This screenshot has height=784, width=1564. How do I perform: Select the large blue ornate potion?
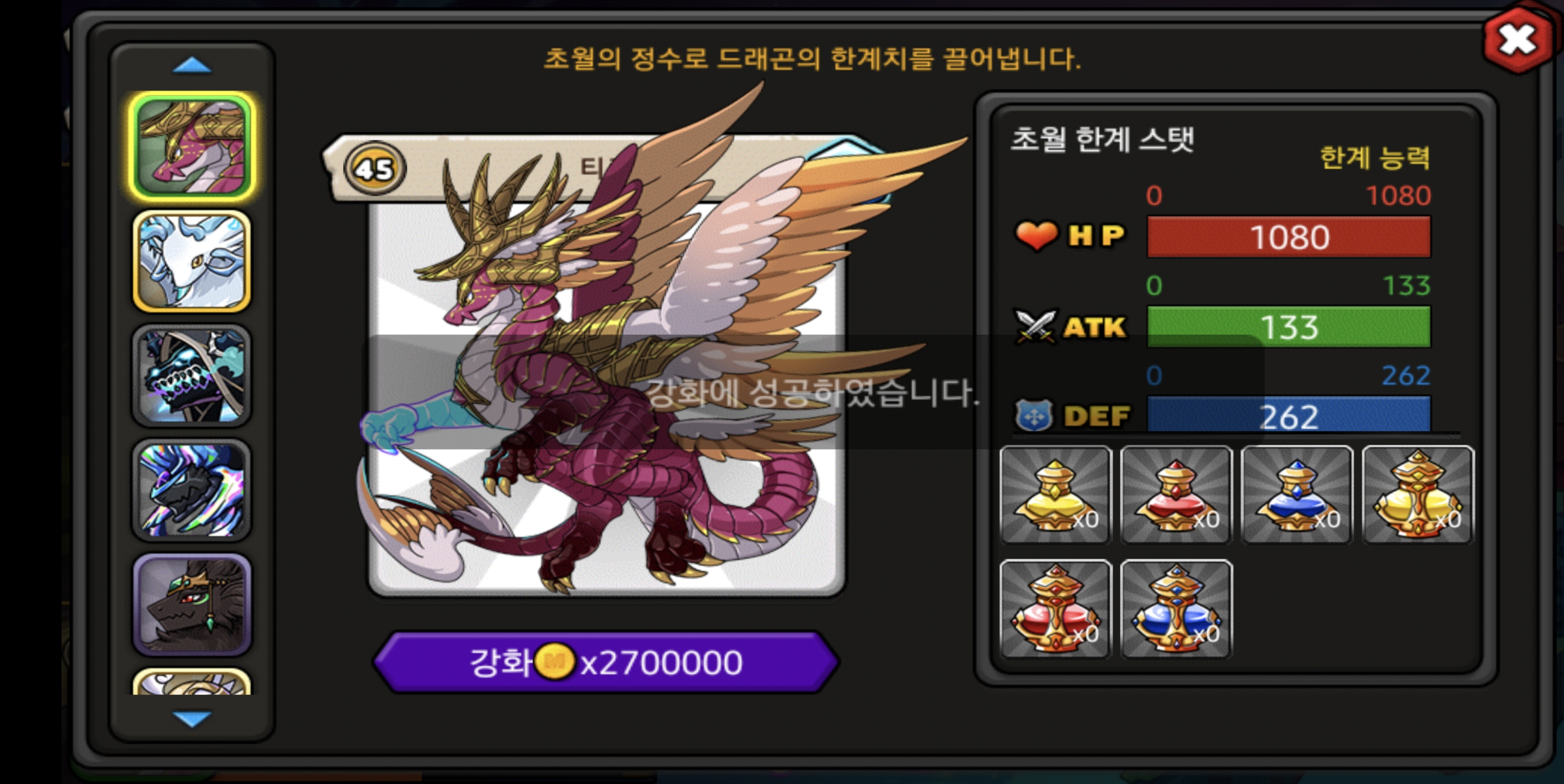click(1176, 609)
